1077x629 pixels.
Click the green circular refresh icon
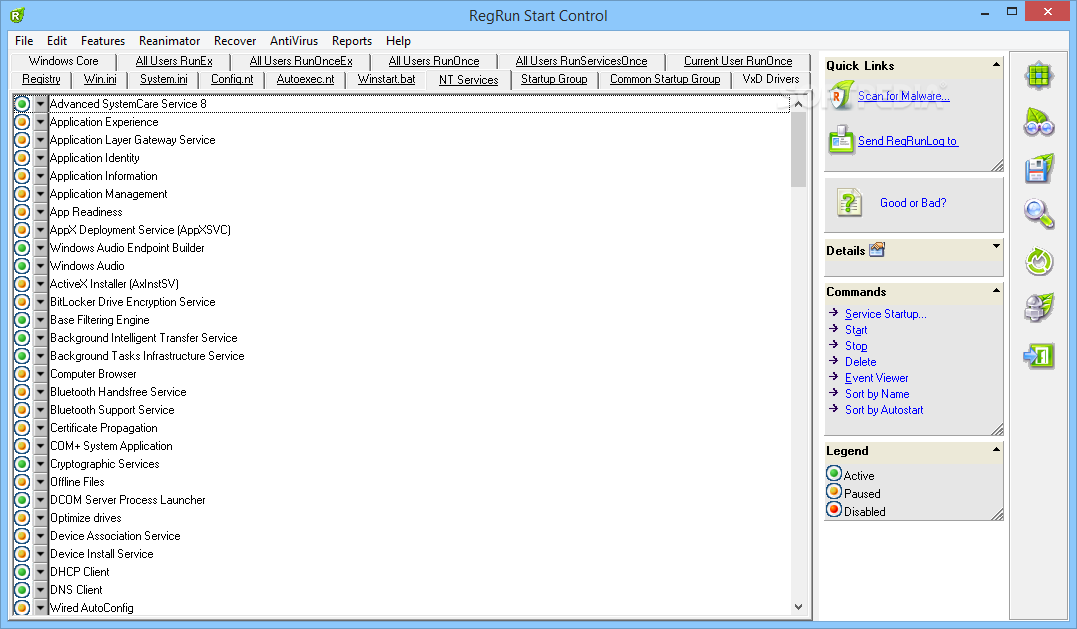click(x=1039, y=262)
